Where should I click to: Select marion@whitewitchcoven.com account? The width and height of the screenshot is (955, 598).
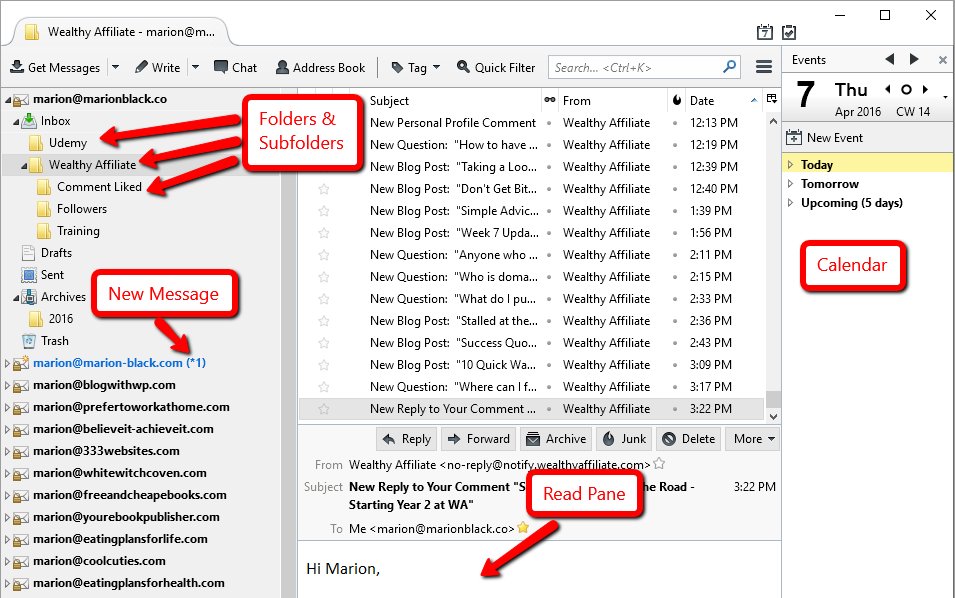pos(119,473)
